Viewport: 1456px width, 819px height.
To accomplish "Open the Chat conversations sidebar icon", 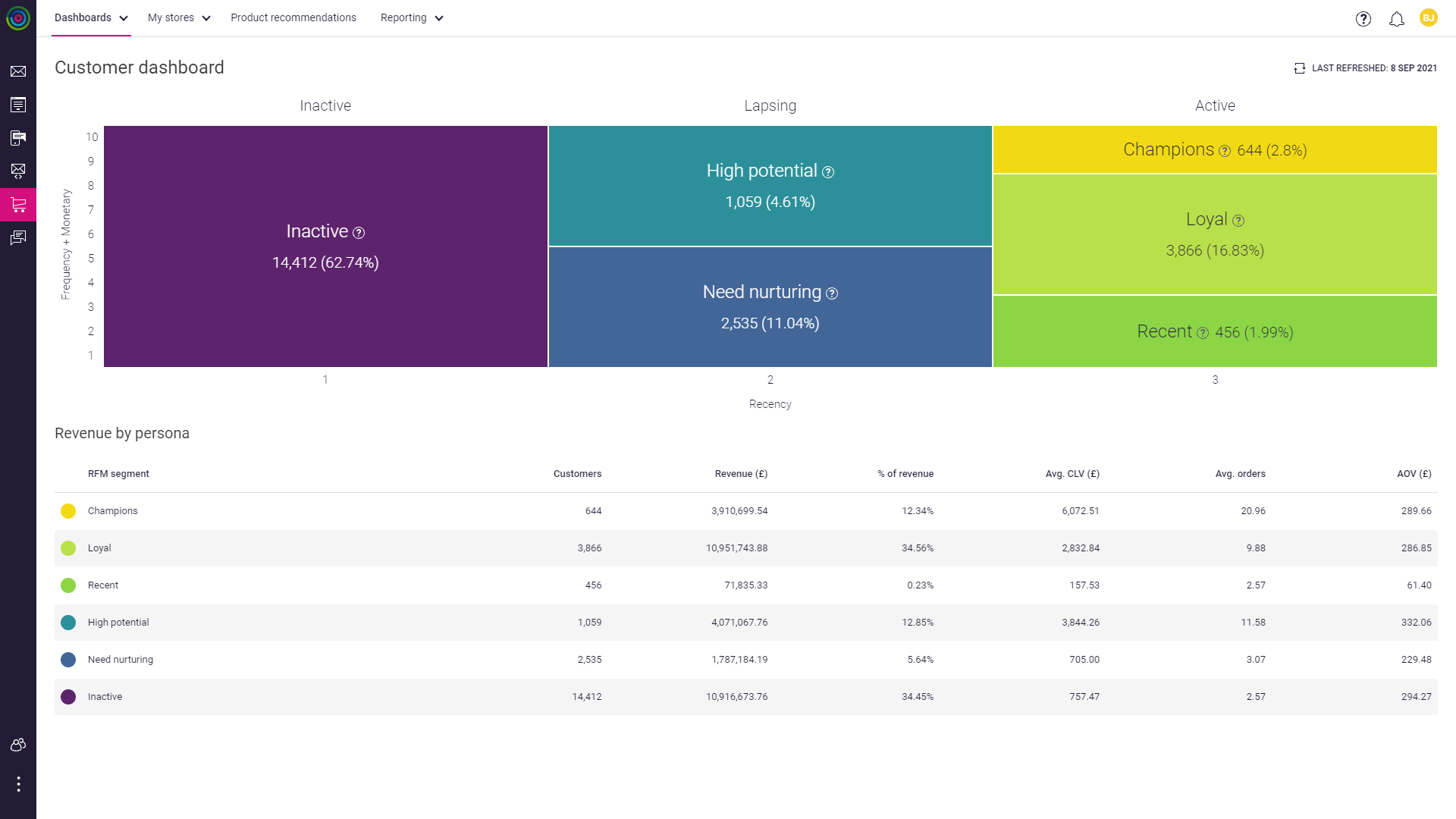I will point(18,237).
